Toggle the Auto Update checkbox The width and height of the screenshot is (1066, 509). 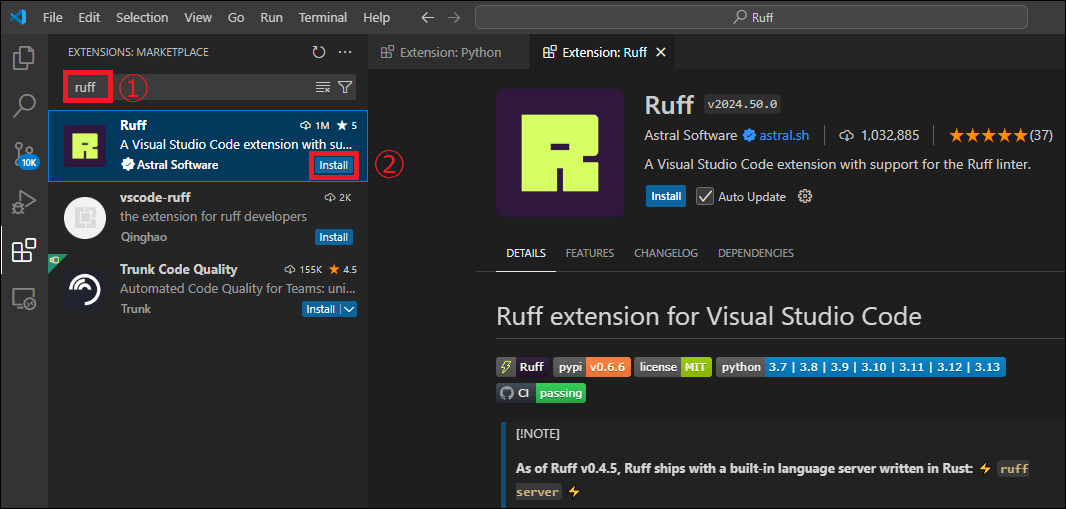click(705, 196)
